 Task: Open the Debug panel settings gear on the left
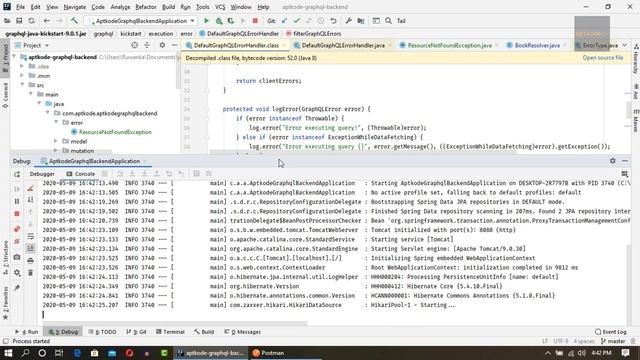pyautogui.click(x=17, y=273)
